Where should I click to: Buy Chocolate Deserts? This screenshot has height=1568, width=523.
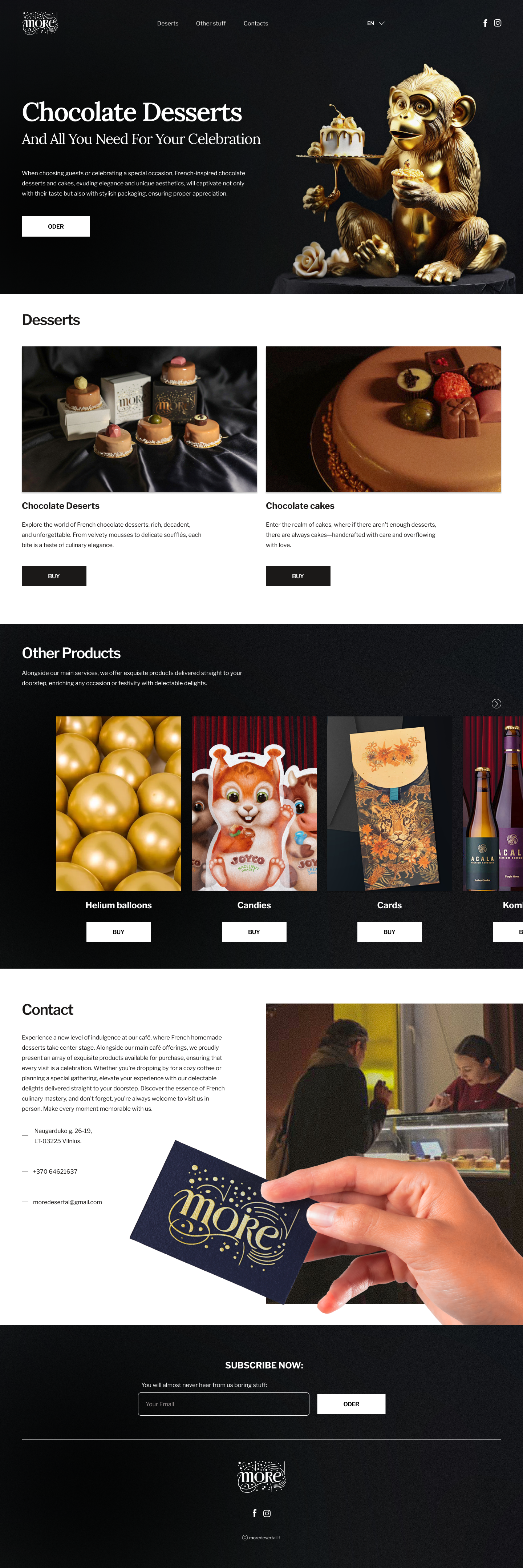54,576
